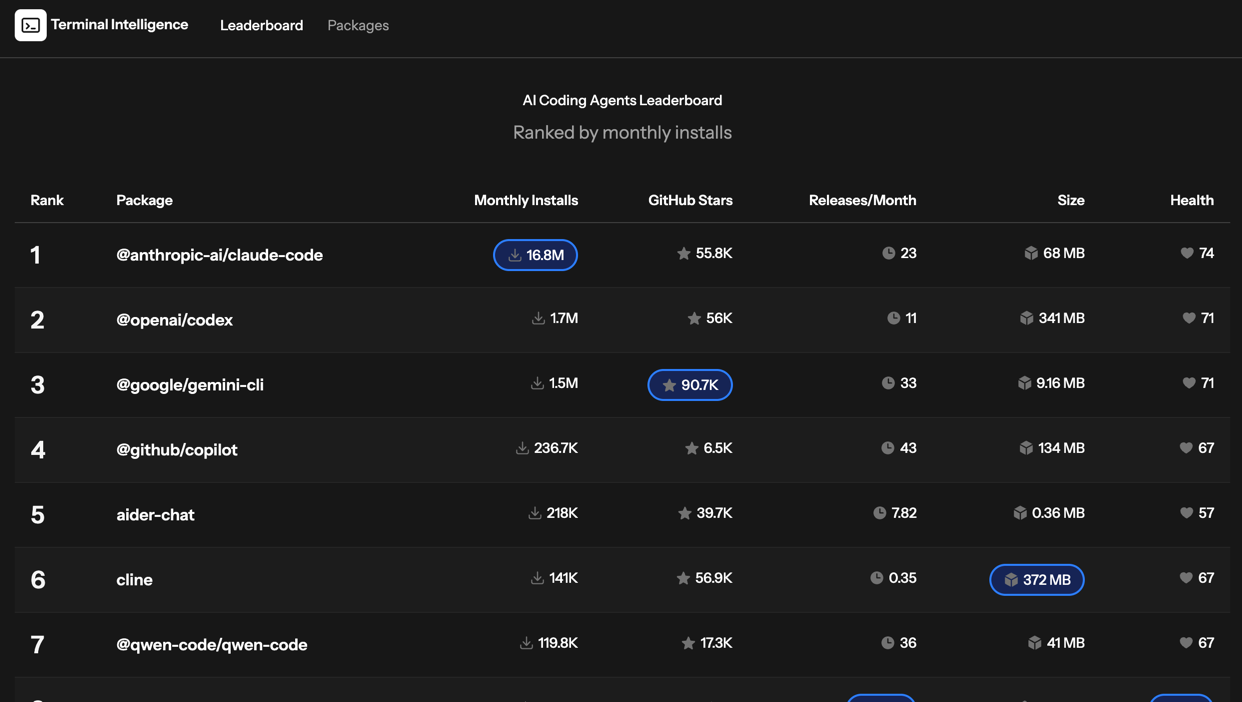
Task: Click the download icon in claude-code's installs badge
Action: tap(514, 255)
